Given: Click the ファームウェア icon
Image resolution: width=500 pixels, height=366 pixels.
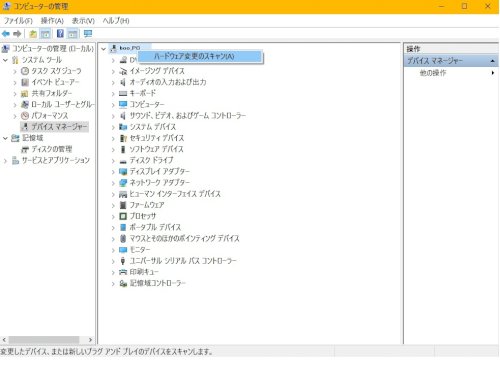Looking at the screenshot, I should click(123, 205).
